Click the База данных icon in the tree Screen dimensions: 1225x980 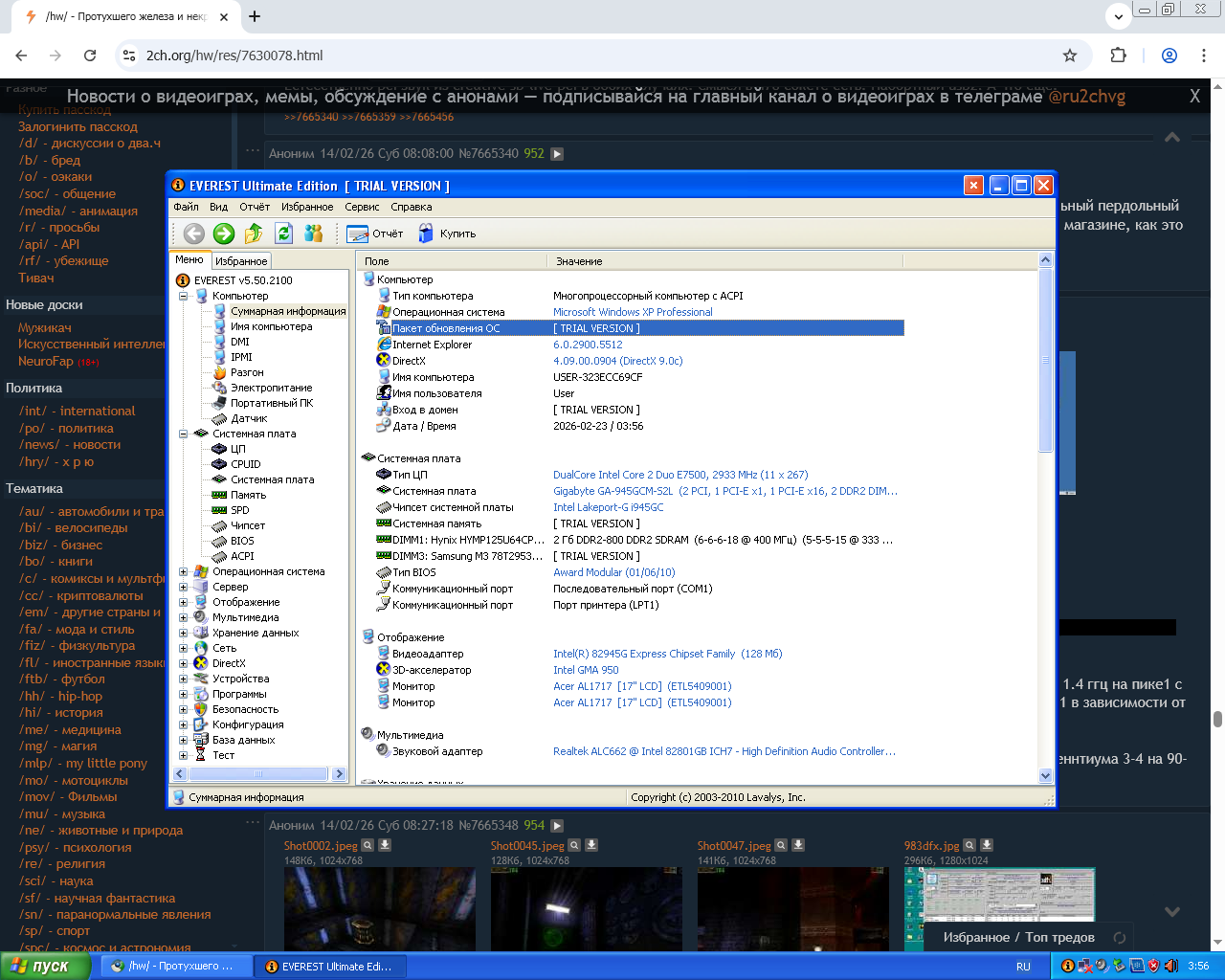click(201, 740)
